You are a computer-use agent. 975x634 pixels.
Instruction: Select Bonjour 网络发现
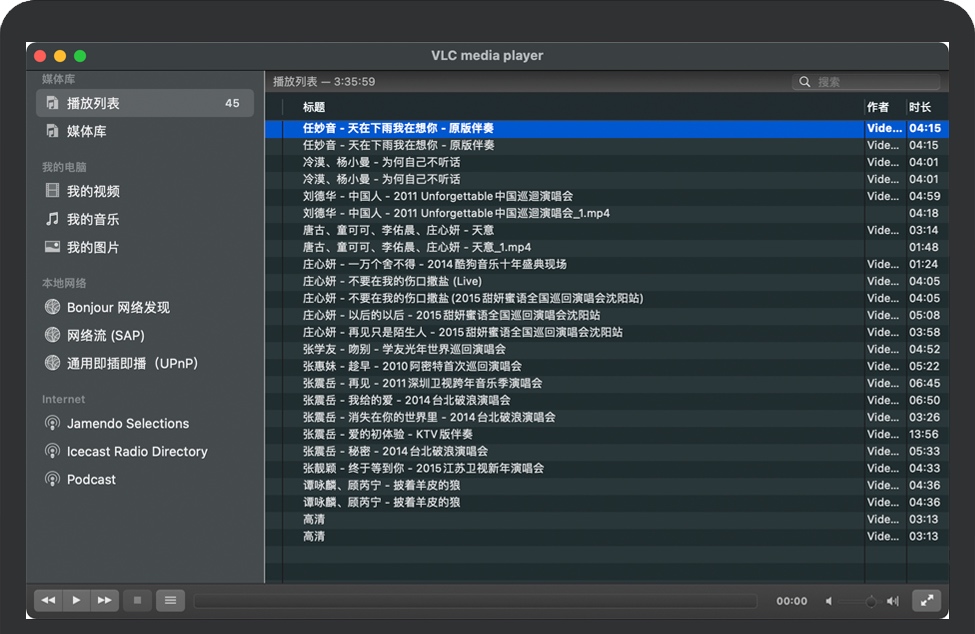pyautogui.click(x=117, y=307)
